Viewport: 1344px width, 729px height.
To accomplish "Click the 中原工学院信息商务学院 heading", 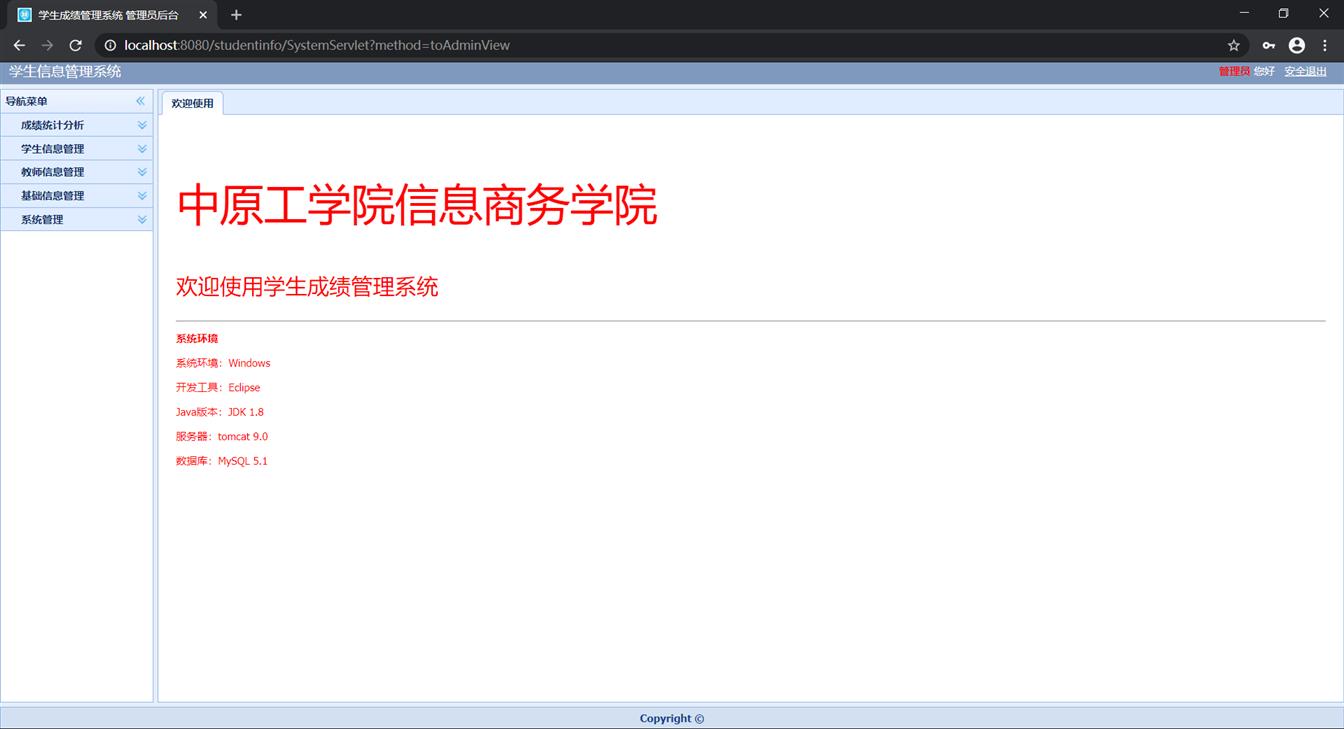I will [x=417, y=205].
